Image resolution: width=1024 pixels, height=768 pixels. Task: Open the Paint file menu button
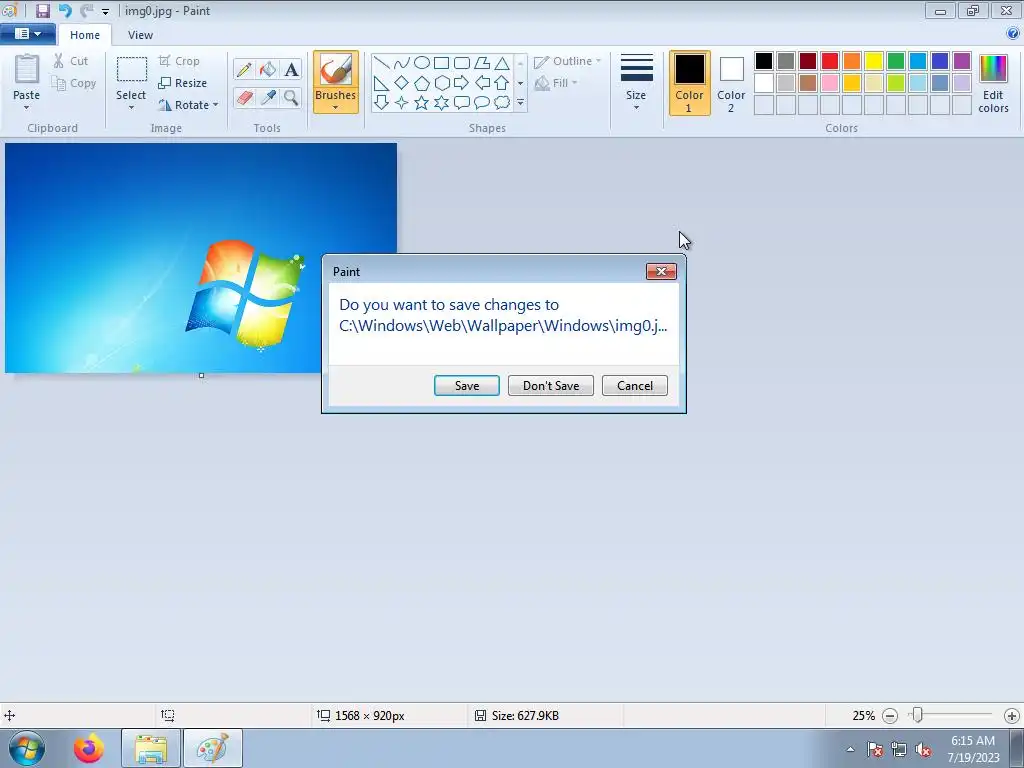(27, 34)
